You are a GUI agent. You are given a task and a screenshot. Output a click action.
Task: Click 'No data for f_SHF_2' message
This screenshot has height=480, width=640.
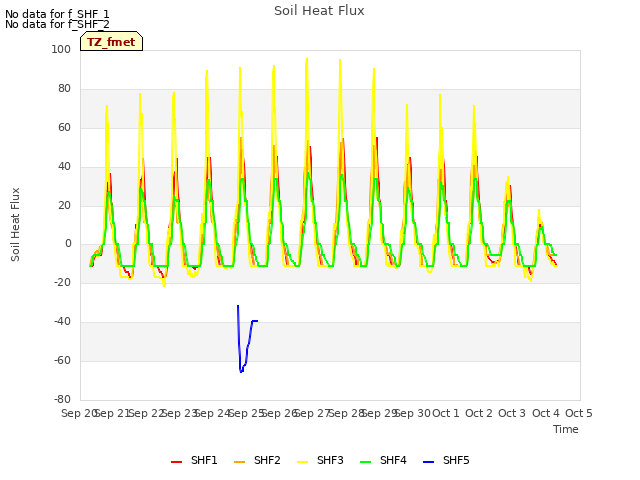57,24
